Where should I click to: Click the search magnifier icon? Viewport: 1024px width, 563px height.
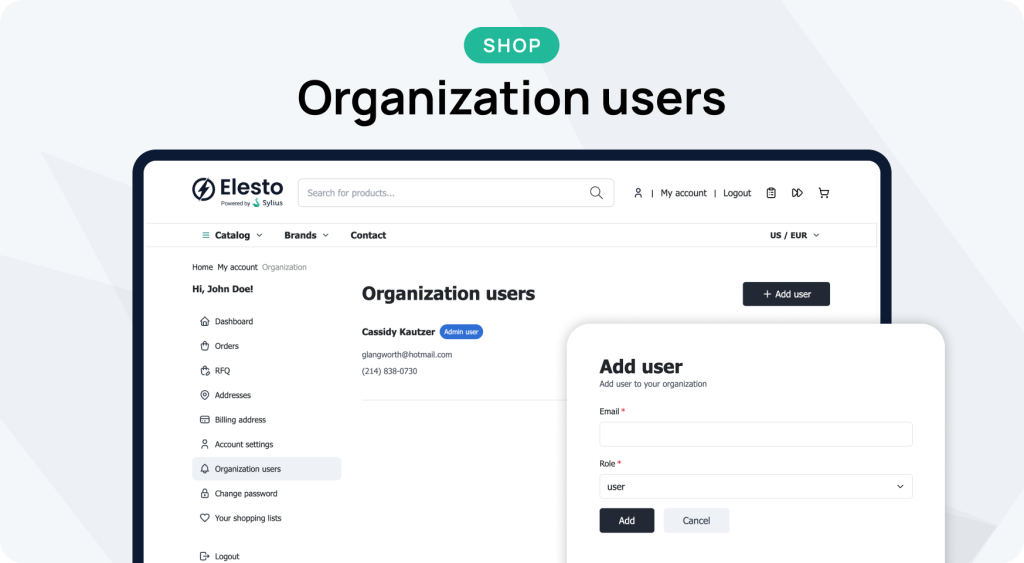pos(596,193)
